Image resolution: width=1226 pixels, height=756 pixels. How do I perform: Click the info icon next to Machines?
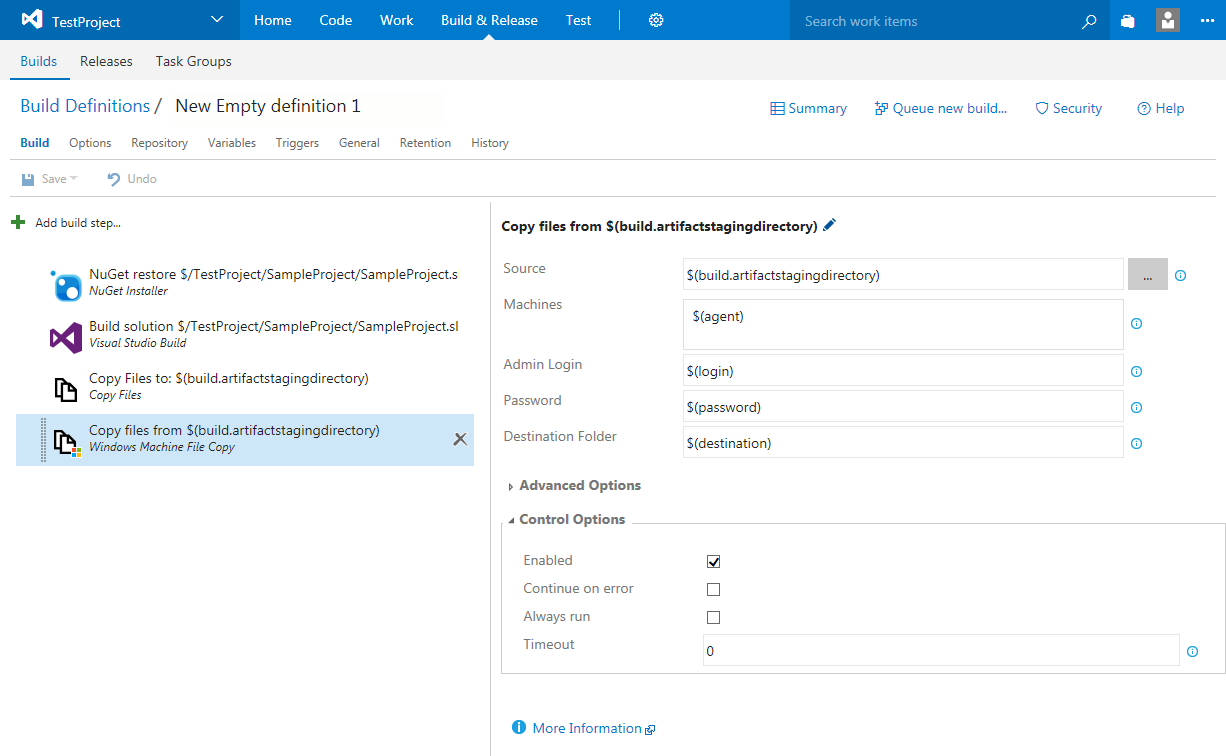tap(1136, 324)
